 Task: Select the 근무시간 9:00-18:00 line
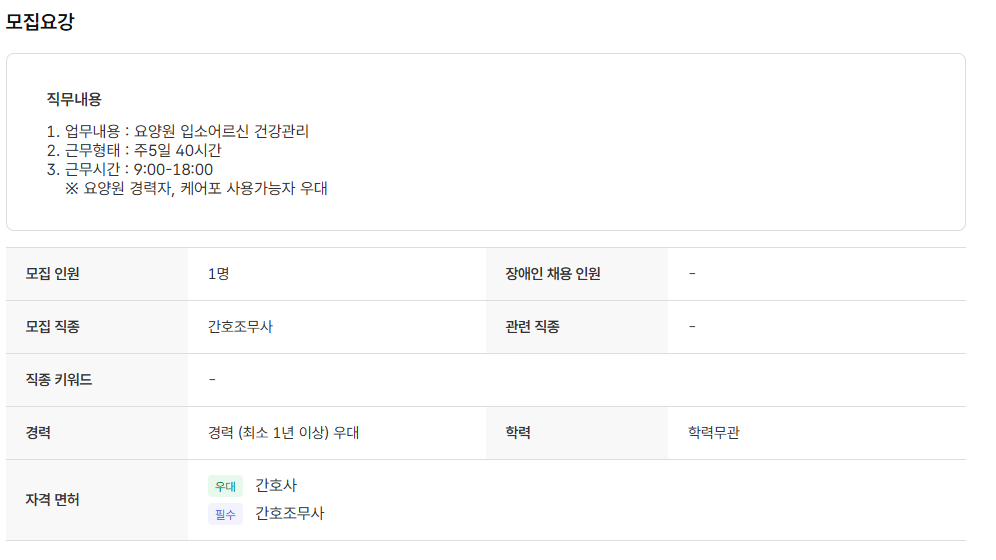[x=130, y=170]
